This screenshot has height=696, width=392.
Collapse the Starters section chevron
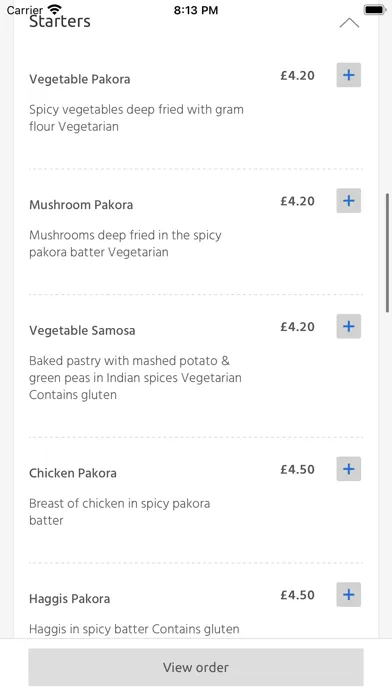pyautogui.click(x=349, y=23)
